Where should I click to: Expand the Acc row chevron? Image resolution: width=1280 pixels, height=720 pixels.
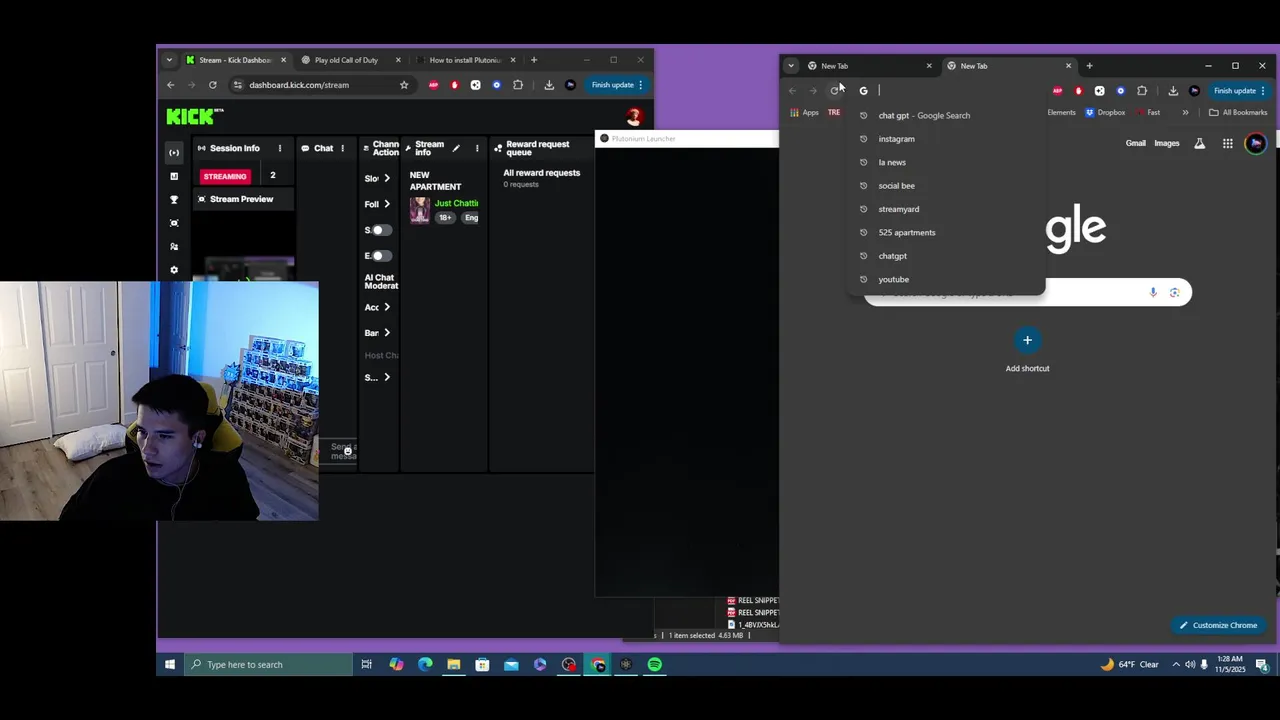pyautogui.click(x=387, y=307)
